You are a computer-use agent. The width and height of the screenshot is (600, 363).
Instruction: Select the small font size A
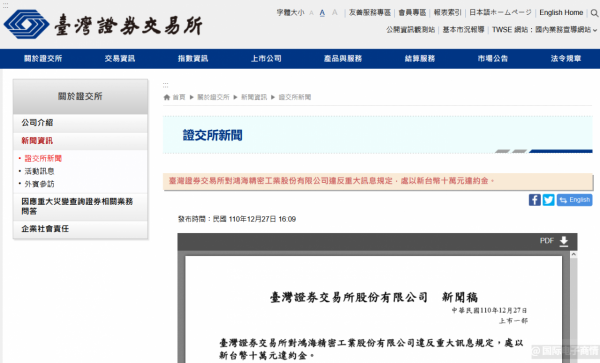[x=311, y=13]
